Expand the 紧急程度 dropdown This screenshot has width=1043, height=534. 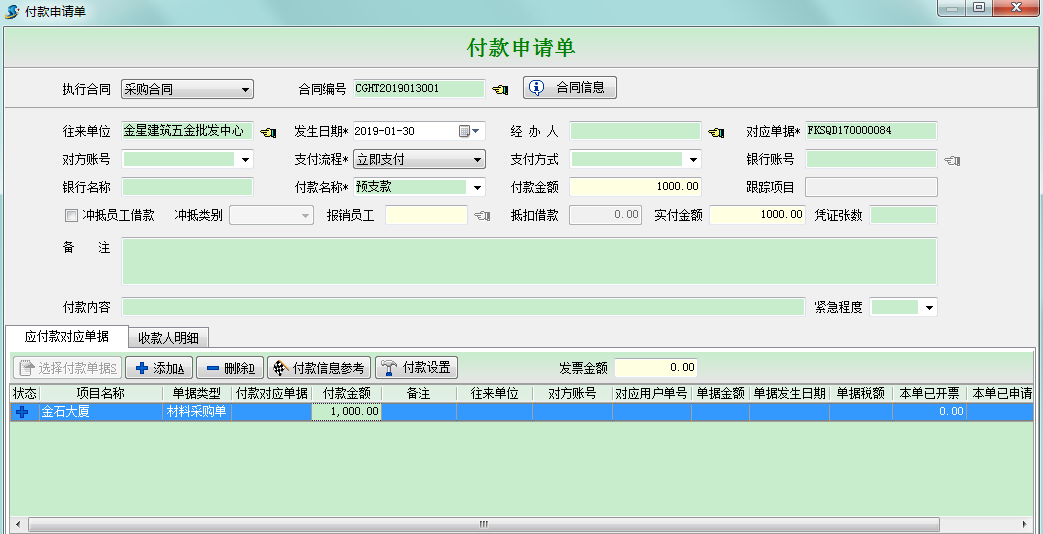pos(929,307)
